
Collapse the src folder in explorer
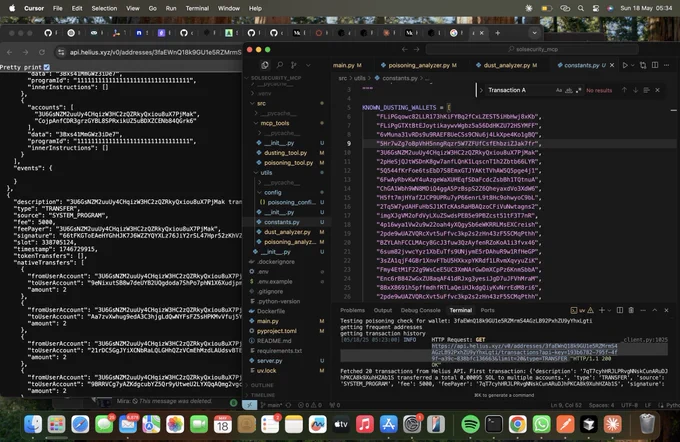click(261, 103)
